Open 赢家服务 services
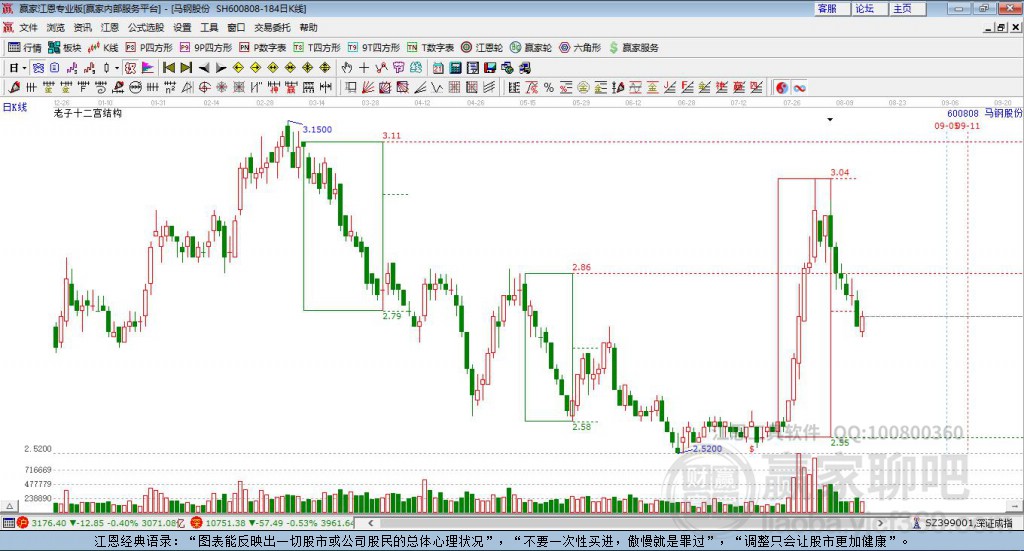This screenshot has height=551, width=1024. pos(633,48)
